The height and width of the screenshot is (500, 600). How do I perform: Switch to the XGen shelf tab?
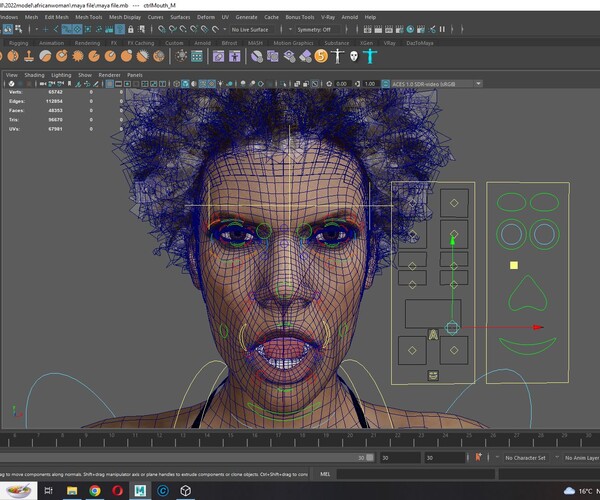(366, 43)
